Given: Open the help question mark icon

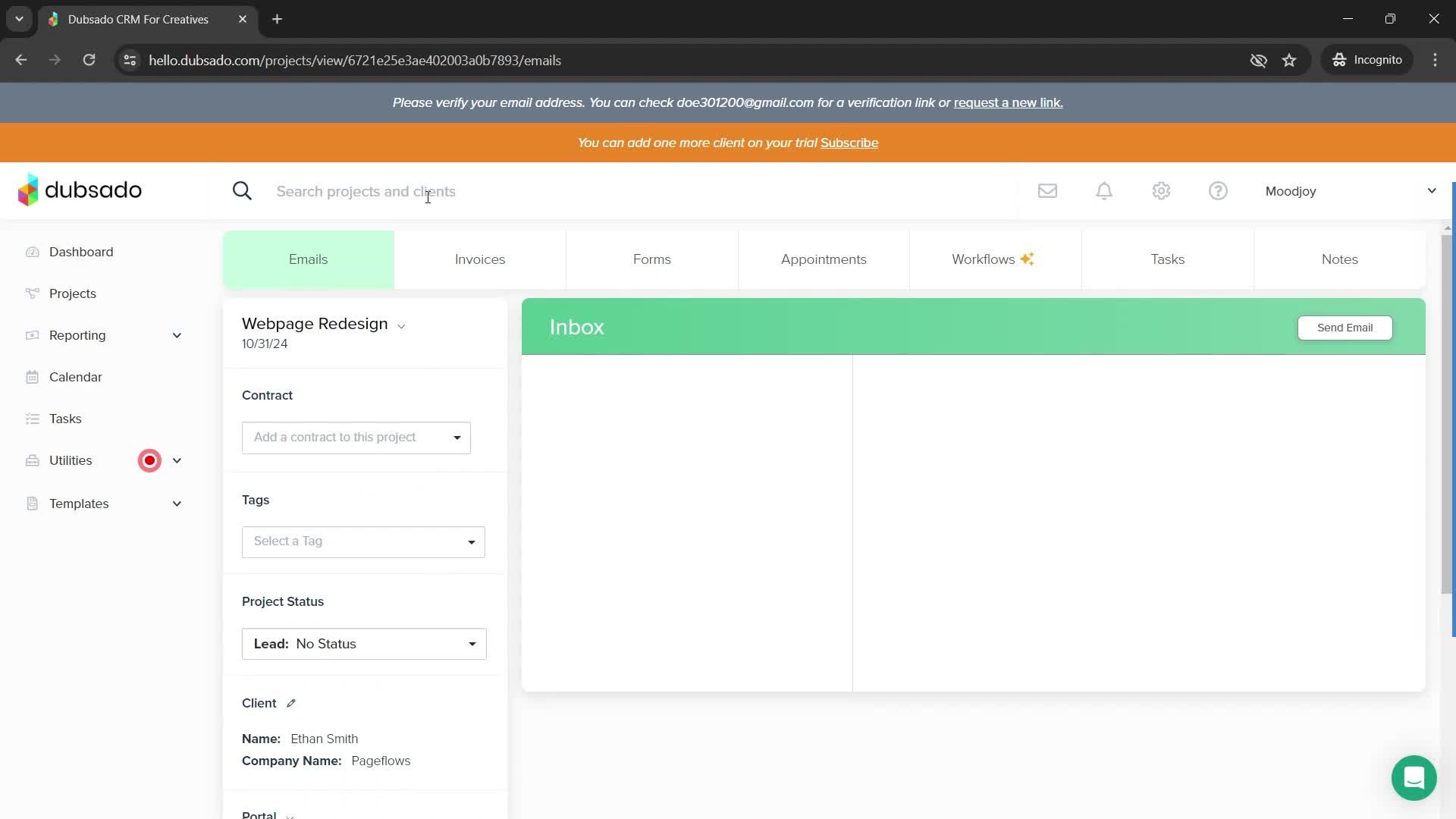Looking at the screenshot, I should click(1218, 191).
